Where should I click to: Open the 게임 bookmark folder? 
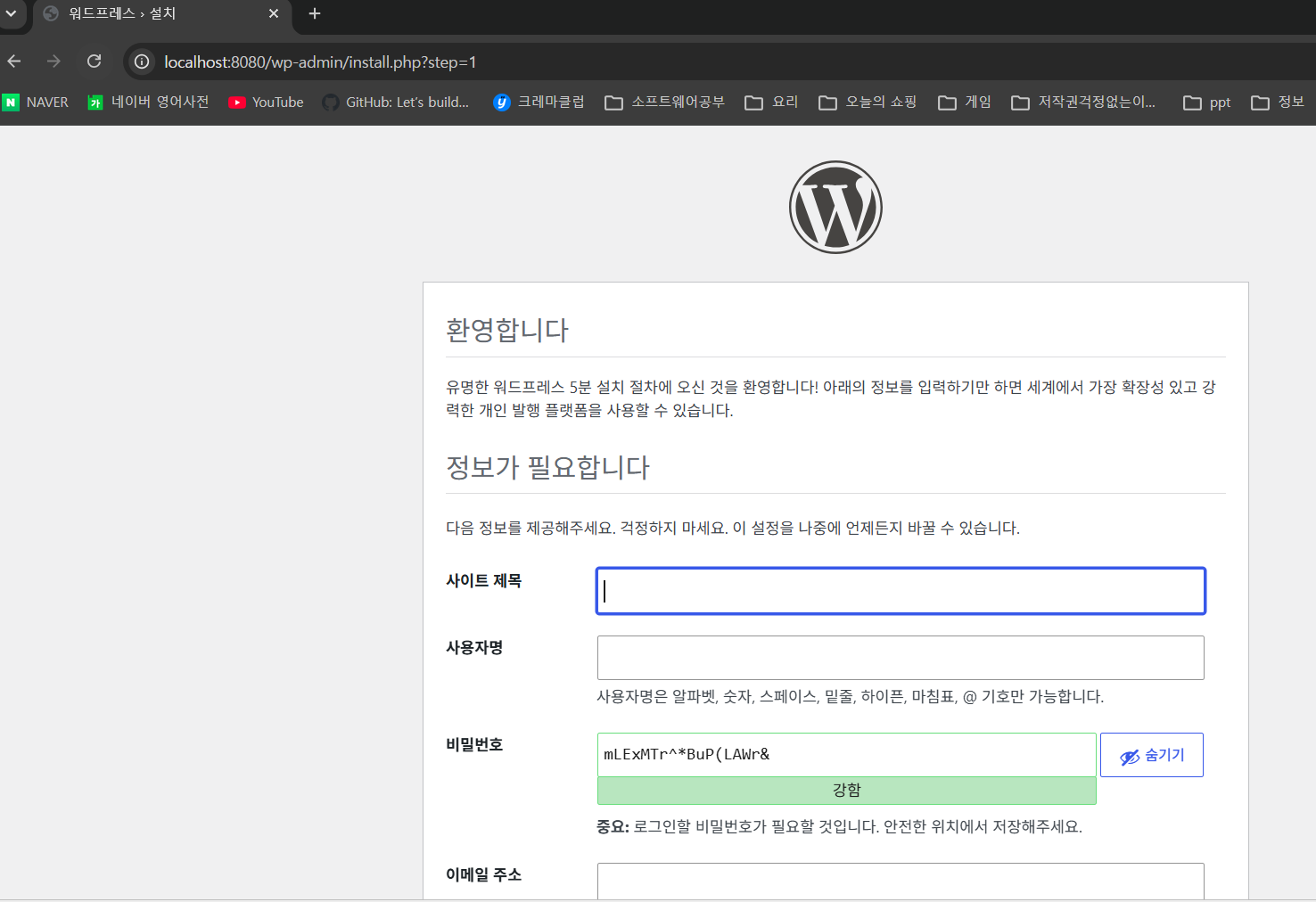965,102
